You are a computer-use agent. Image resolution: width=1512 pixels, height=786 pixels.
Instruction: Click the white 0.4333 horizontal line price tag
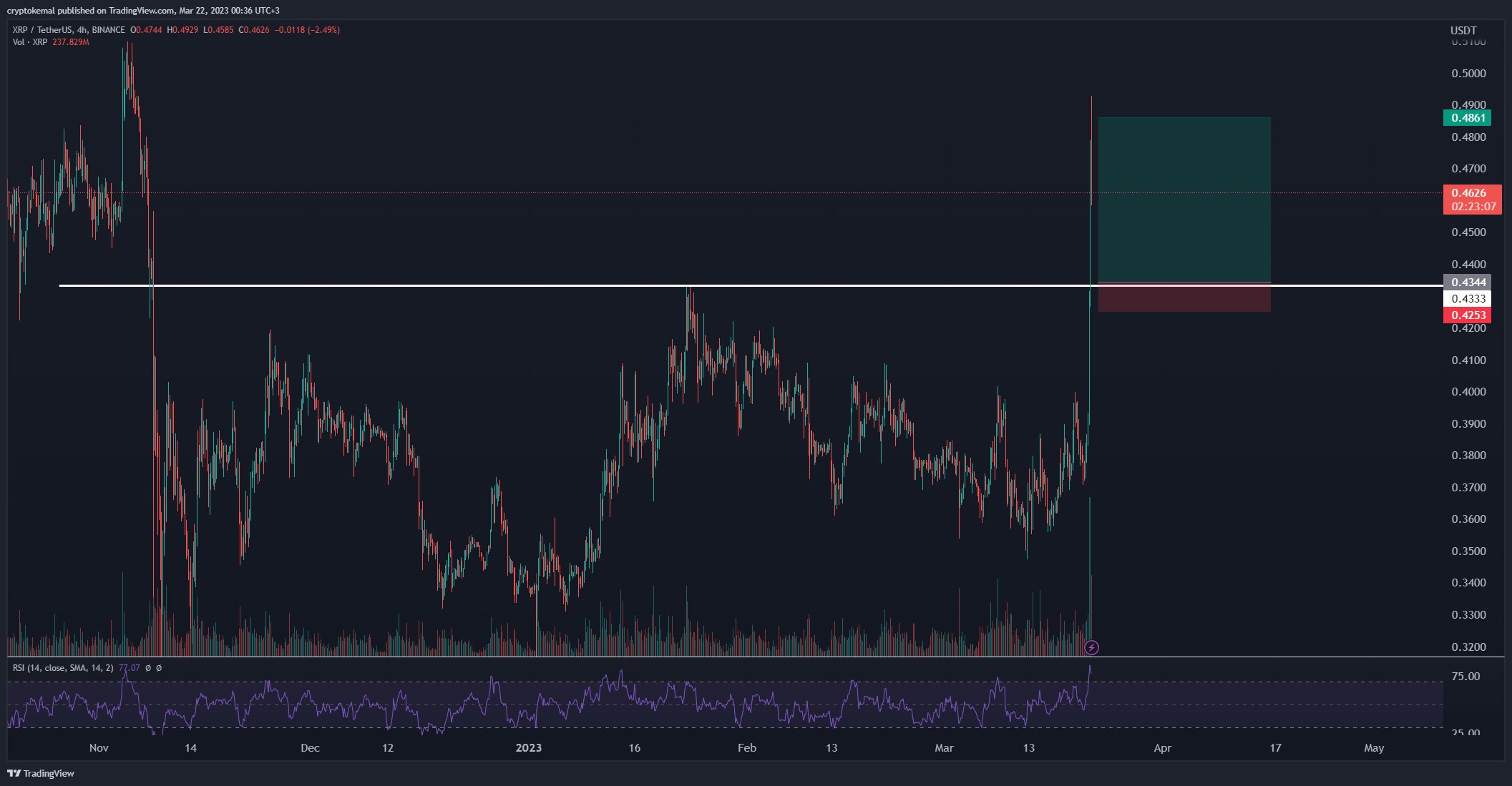tap(1467, 299)
